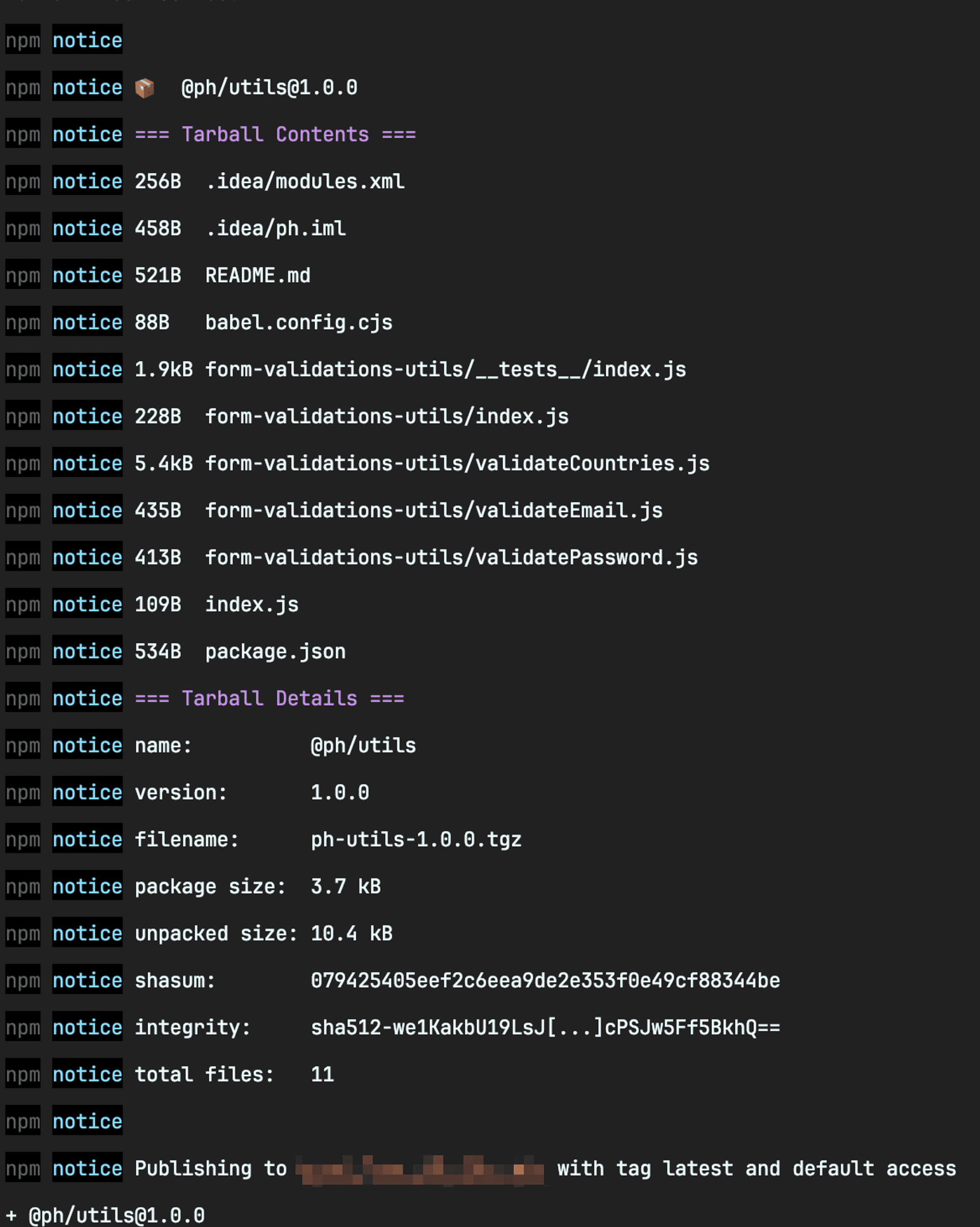The image size is (980, 1227).
Task: Click the '88B' size of babel.config.cjs
Action: point(152,323)
